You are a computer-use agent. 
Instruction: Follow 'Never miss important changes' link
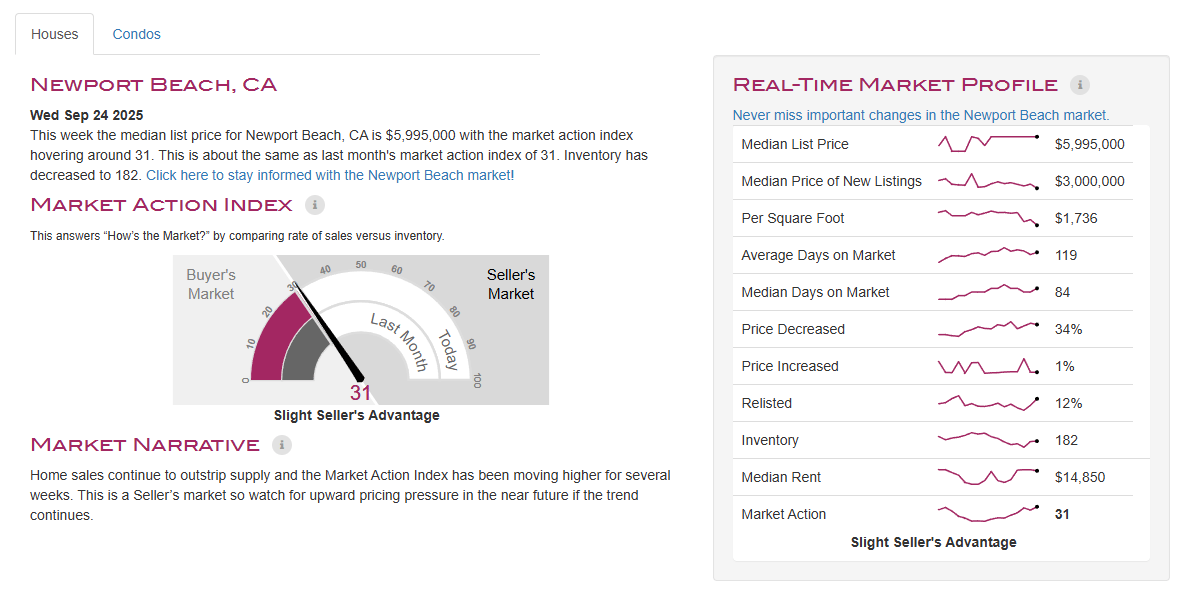[920, 115]
